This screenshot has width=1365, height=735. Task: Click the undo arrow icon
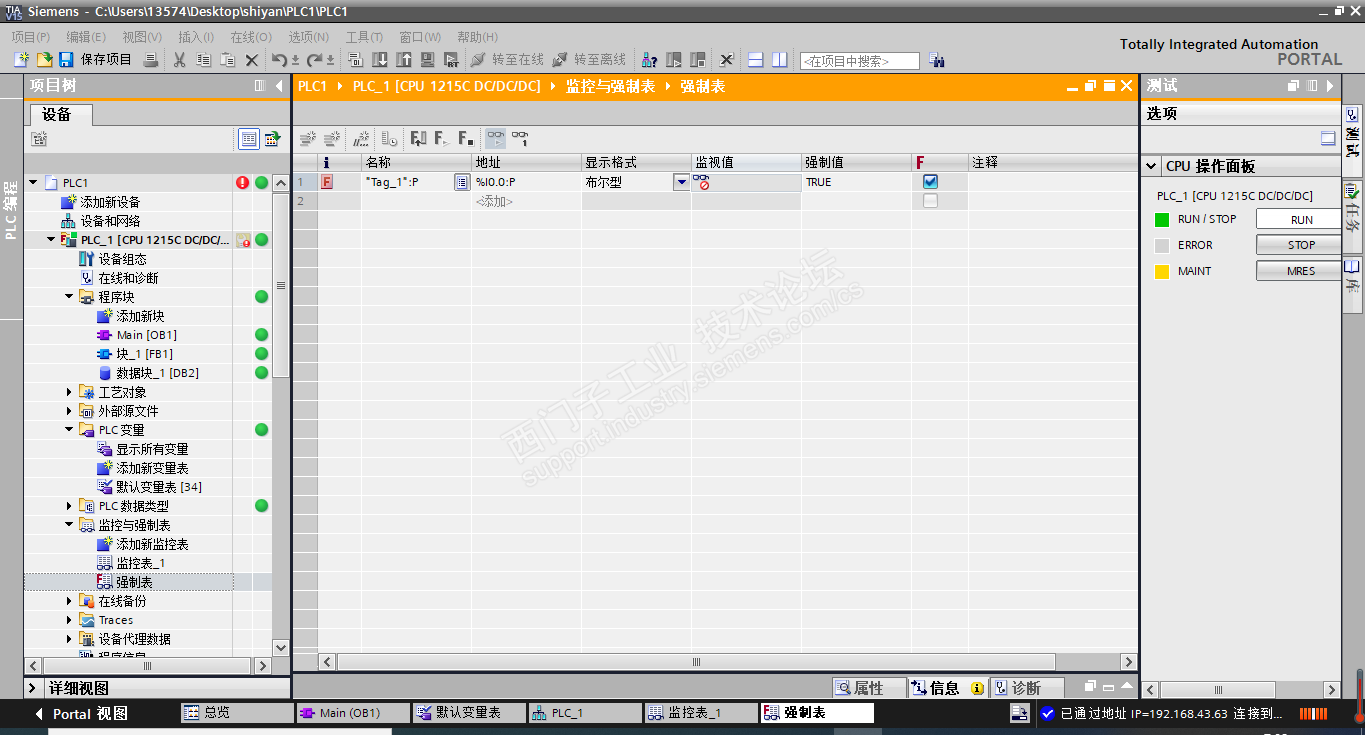click(280, 60)
